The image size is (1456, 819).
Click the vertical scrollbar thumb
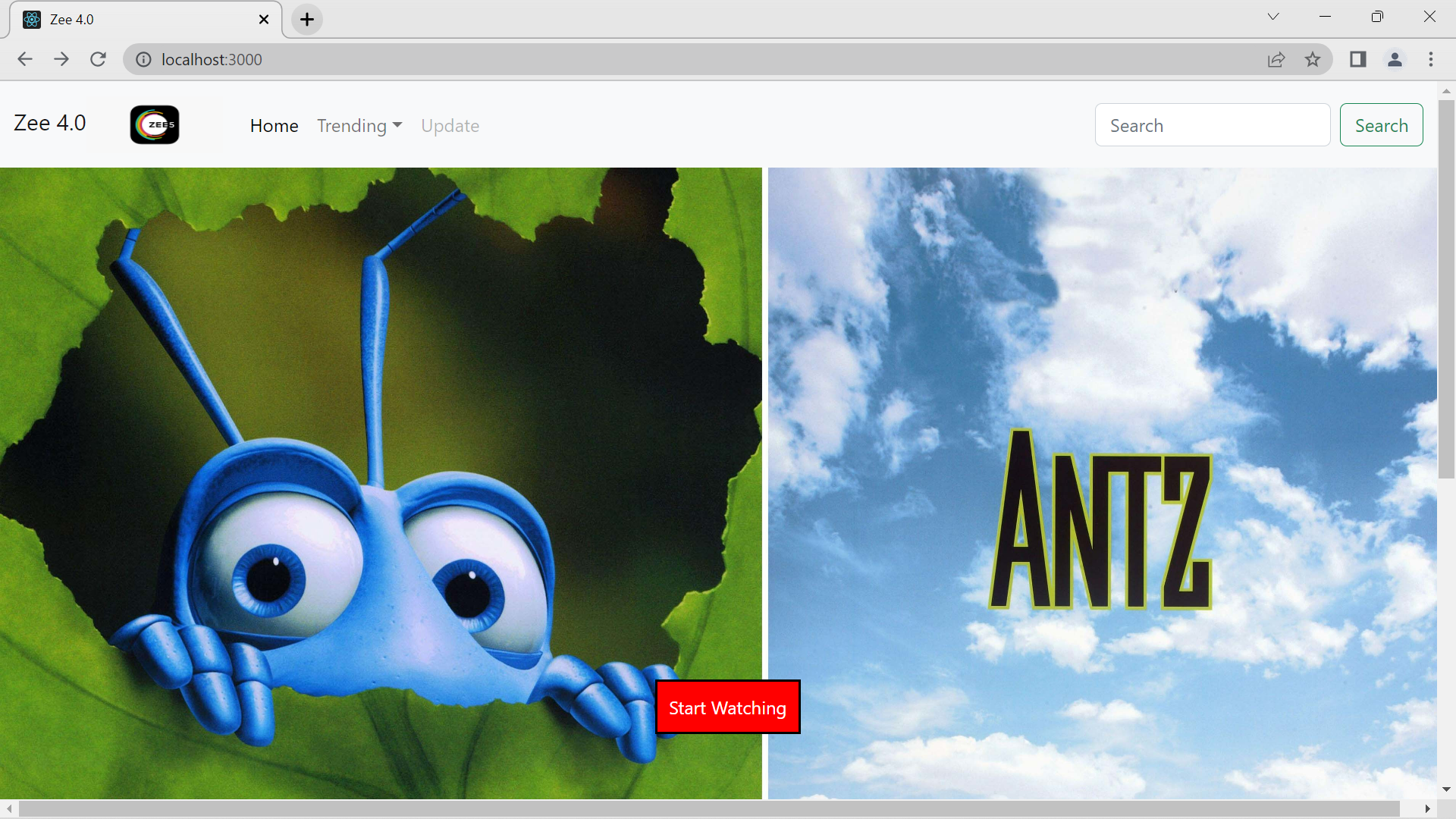pyautogui.click(x=1446, y=288)
